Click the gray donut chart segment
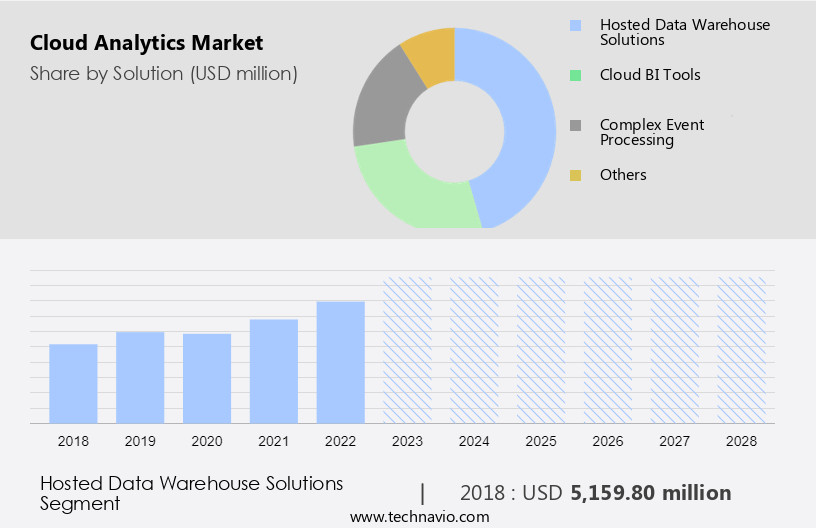Screen dimensions: 816x528 coord(380,110)
